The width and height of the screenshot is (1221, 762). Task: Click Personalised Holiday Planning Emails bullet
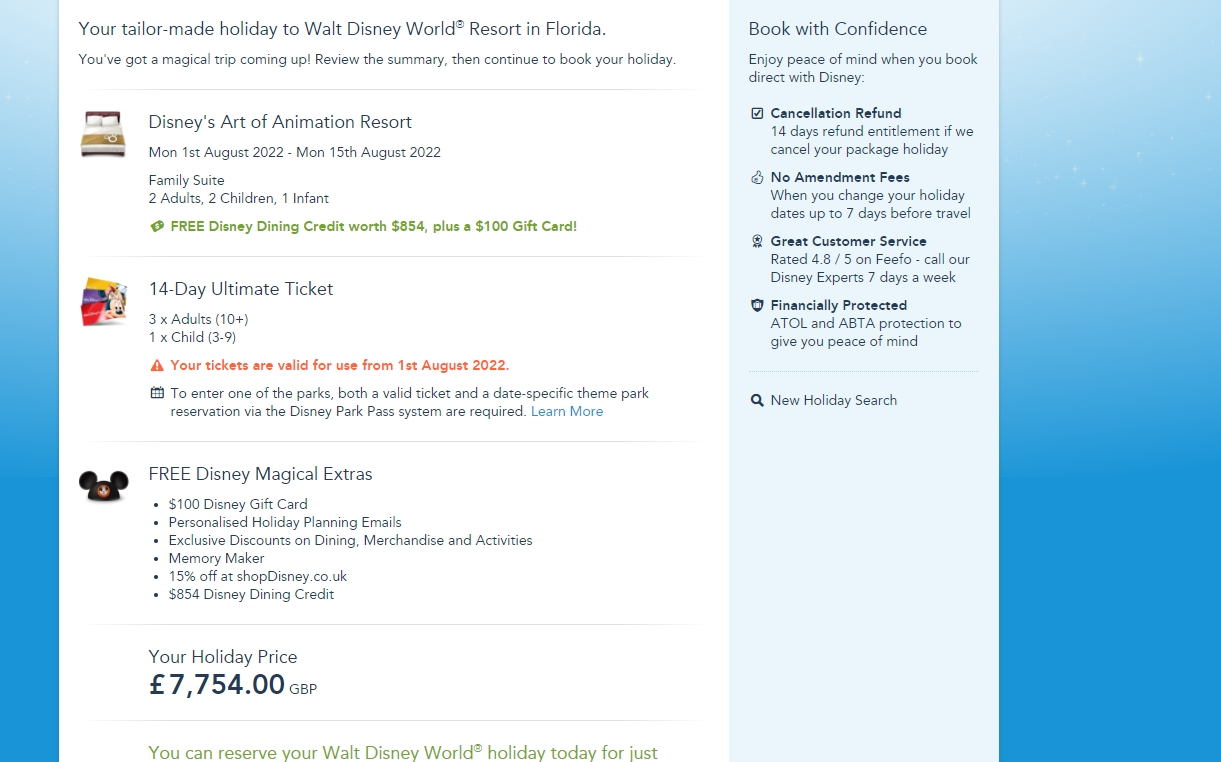pyautogui.click(x=285, y=522)
